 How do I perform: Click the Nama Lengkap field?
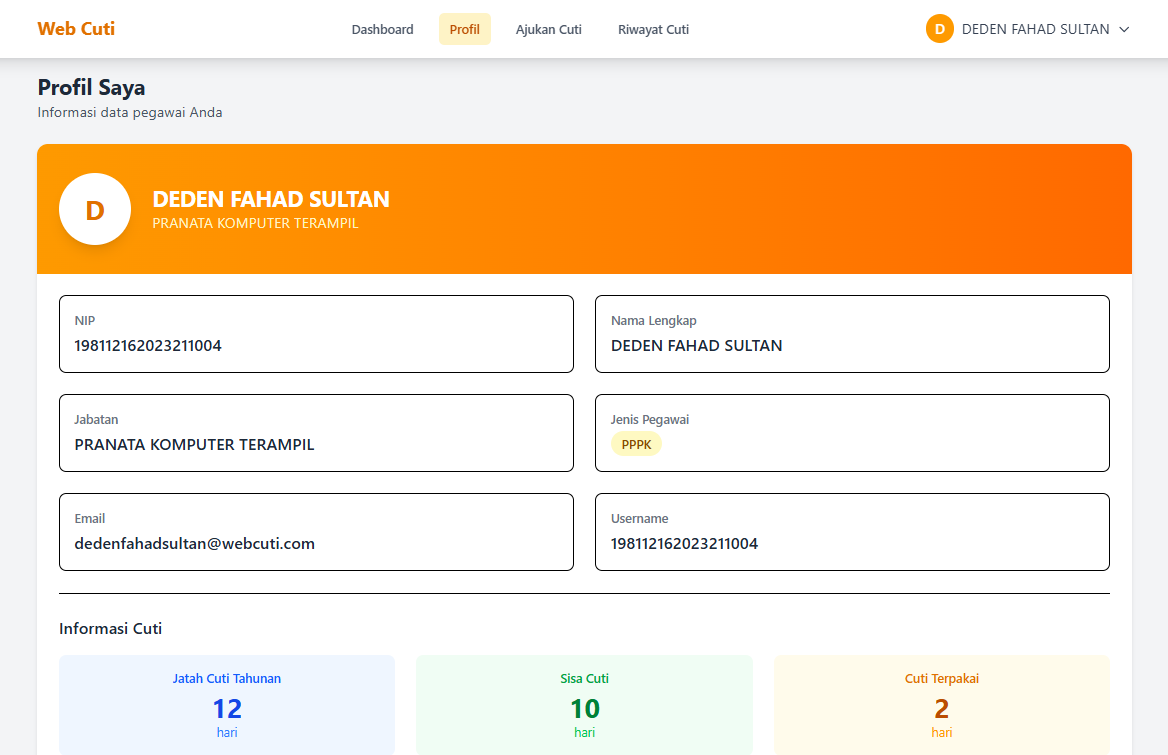coord(852,334)
